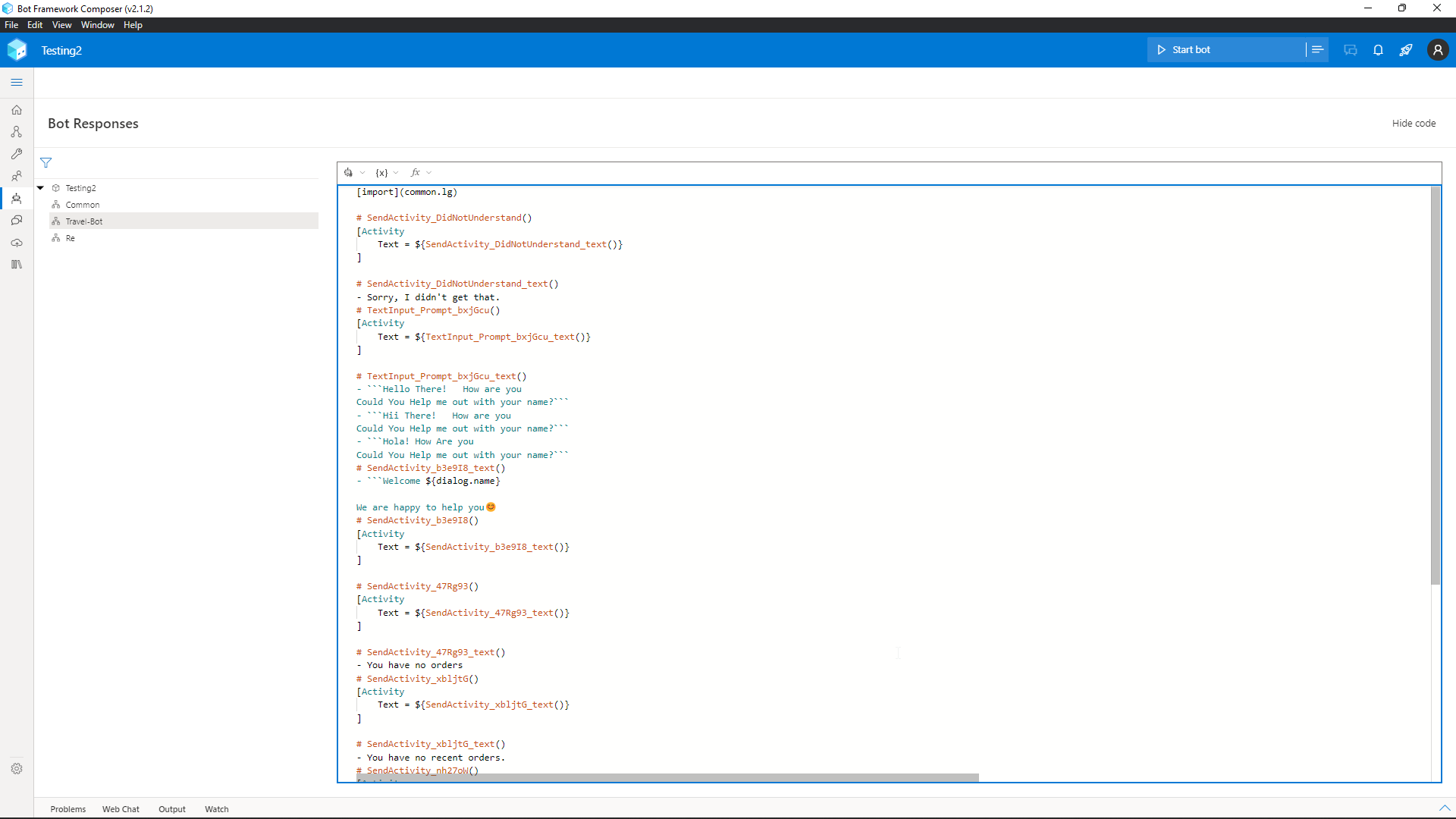Open the hamburger navigation menu
The image size is (1456, 819).
click(17, 82)
